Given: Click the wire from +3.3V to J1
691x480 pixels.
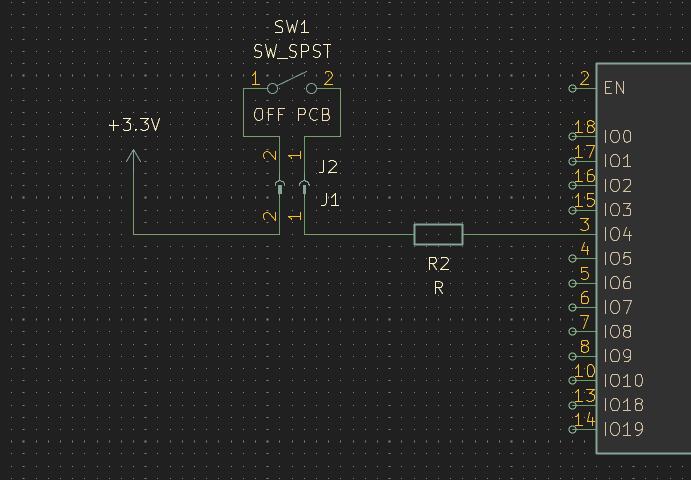Looking at the screenshot, I should click(206, 234).
